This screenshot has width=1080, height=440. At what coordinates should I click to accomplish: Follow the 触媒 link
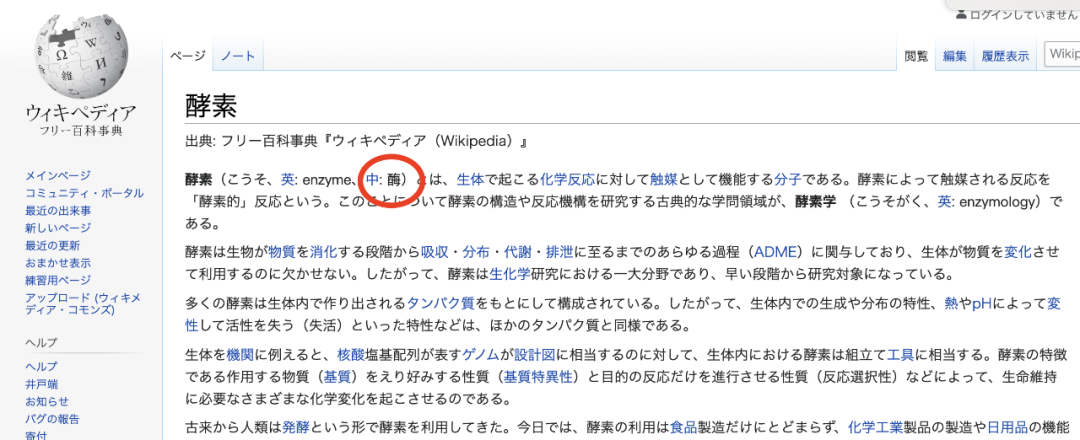point(664,180)
